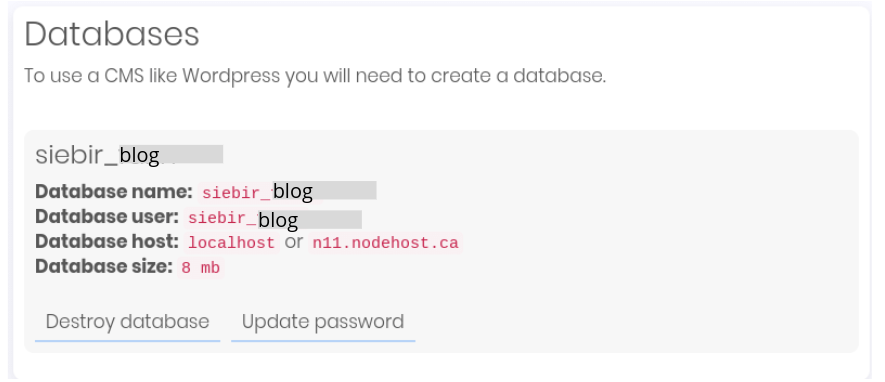Click the blue underline beneath Destroy database

[x=128, y=341]
